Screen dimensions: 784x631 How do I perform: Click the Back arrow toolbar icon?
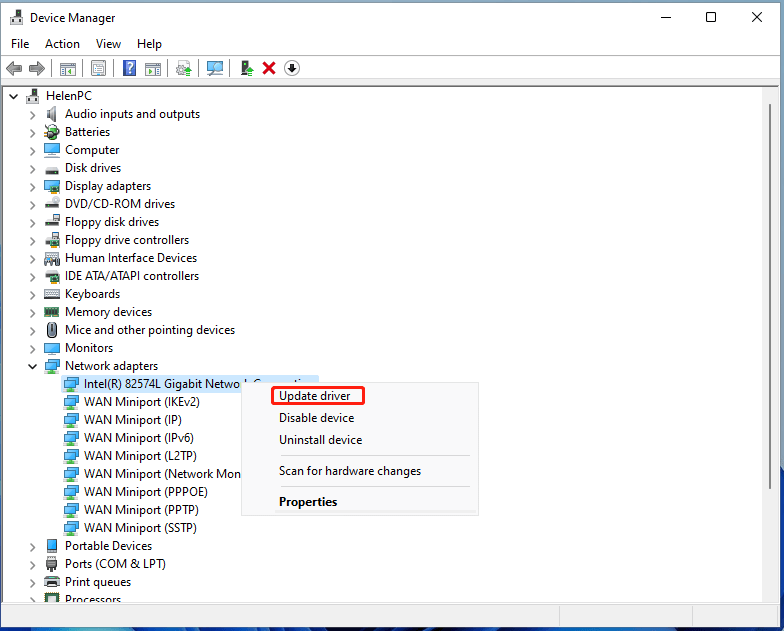[x=14, y=68]
